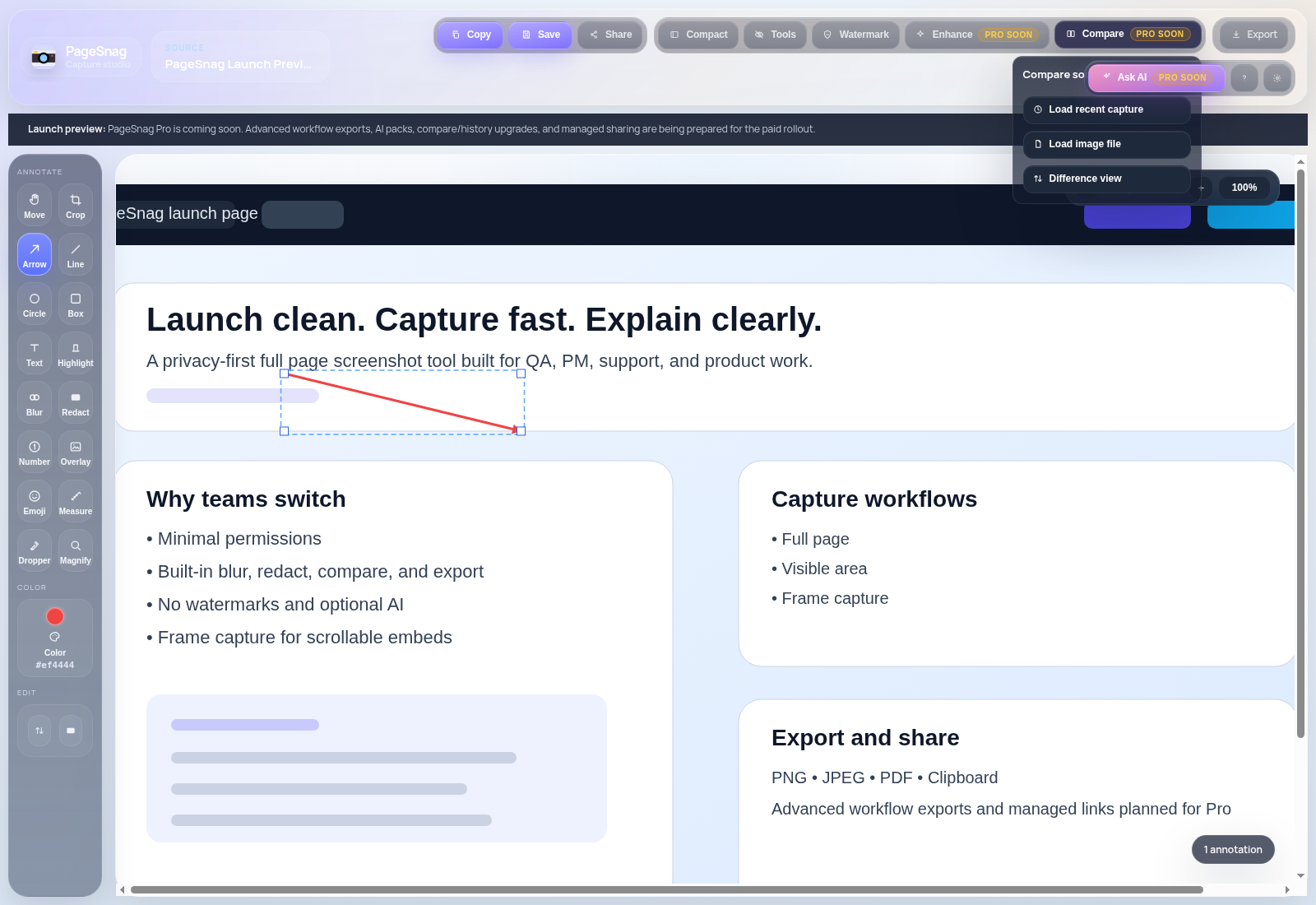Select the Box shape tool
The width and height of the screenshot is (1316, 905).
pyautogui.click(x=76, y=304)
